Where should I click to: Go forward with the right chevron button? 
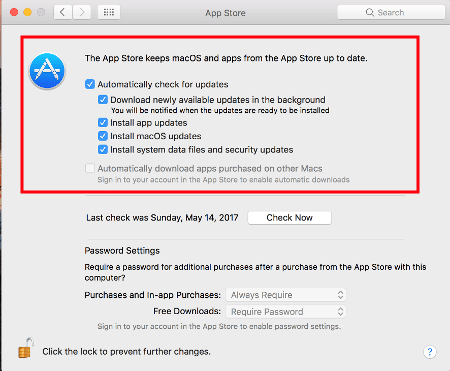pyautogui.click(x=82, y=13)
